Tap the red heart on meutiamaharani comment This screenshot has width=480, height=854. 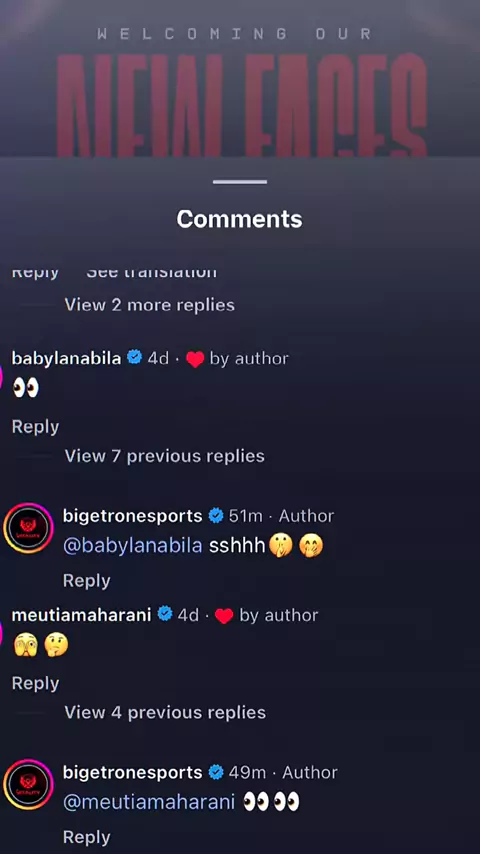[224, 615]
